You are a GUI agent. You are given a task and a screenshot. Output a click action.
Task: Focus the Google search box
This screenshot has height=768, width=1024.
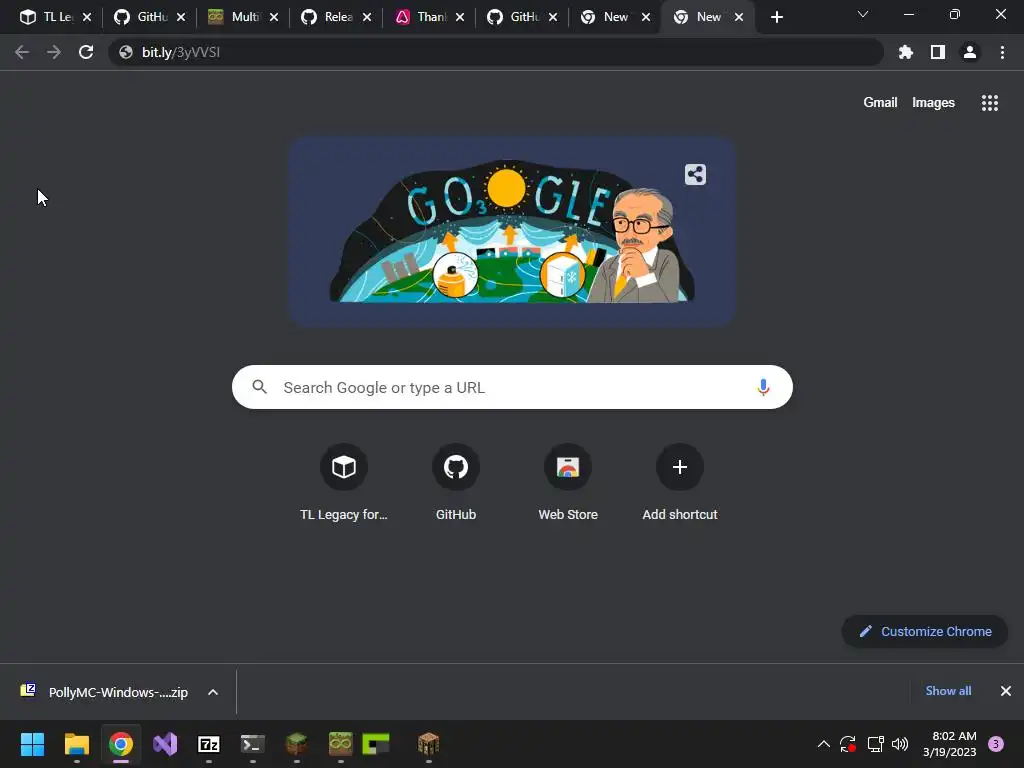512,387
